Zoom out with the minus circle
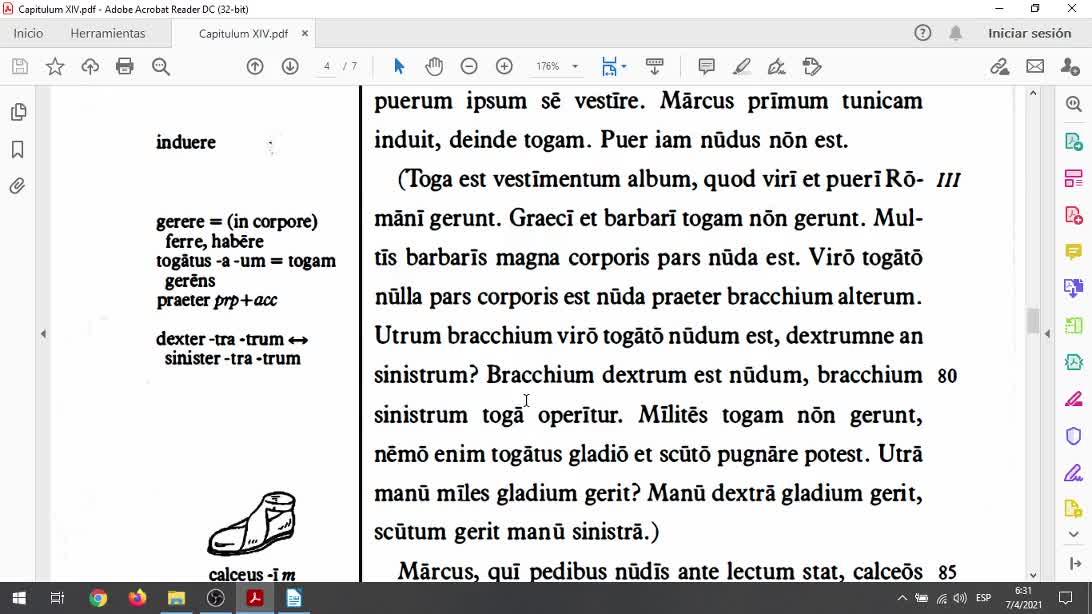1092x614 pixels. coord(469,66)
